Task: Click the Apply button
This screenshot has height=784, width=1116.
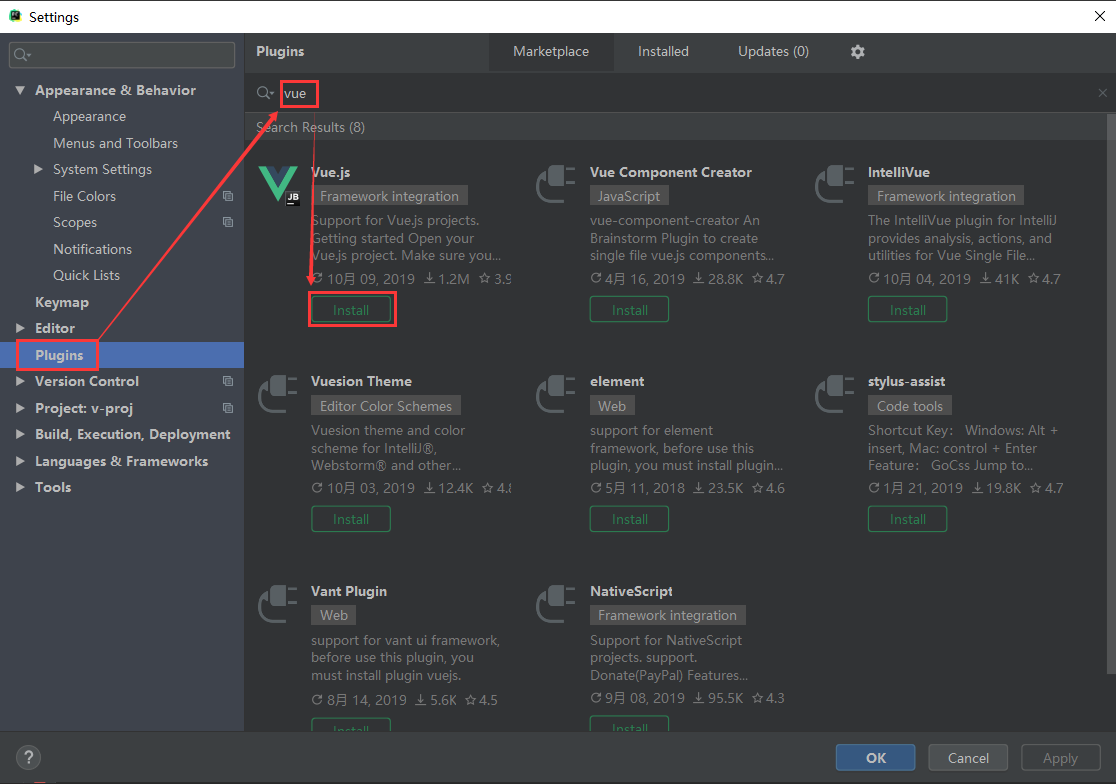Action: [x=1060, y=758]
